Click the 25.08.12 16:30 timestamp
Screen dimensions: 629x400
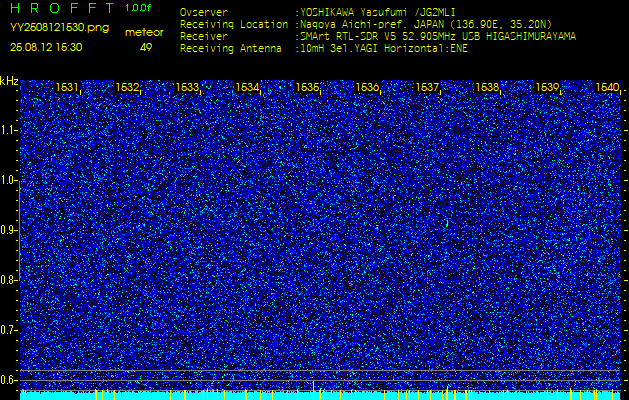(x=46, y=47)
